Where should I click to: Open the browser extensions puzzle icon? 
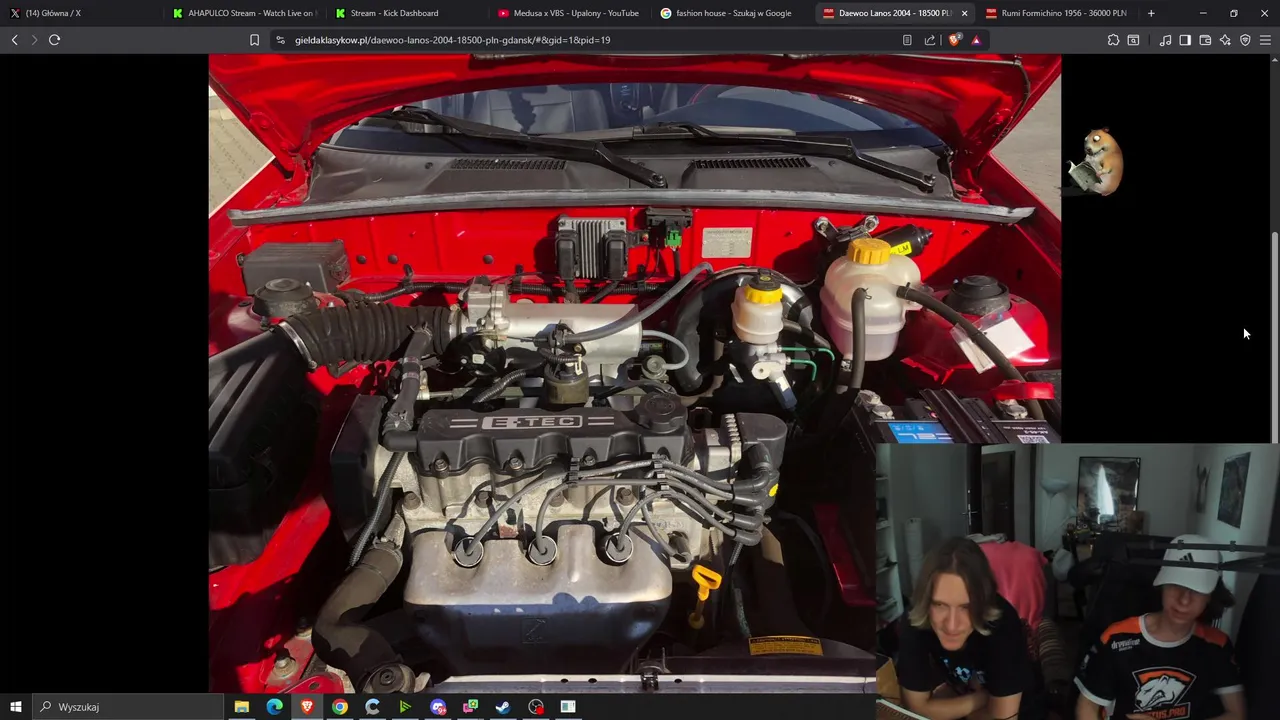click(x=1113, y=40)
